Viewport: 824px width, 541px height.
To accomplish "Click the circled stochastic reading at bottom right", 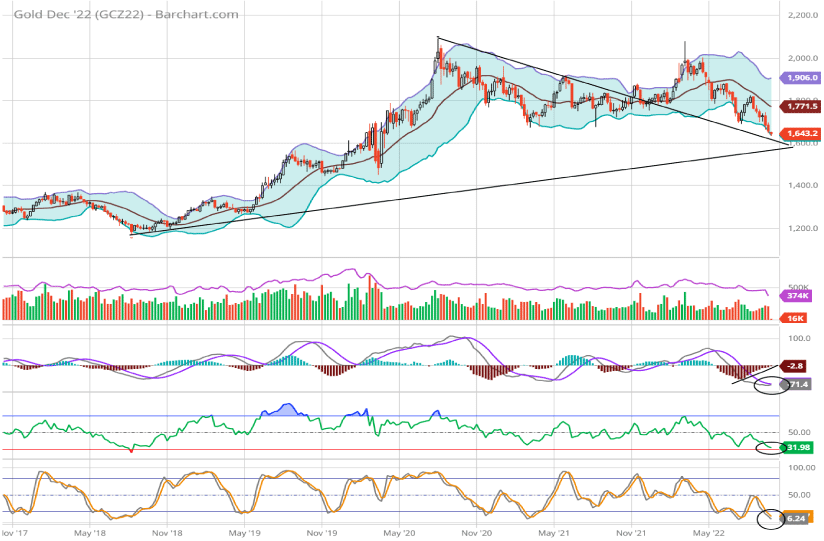I will [x=770, y=519].
